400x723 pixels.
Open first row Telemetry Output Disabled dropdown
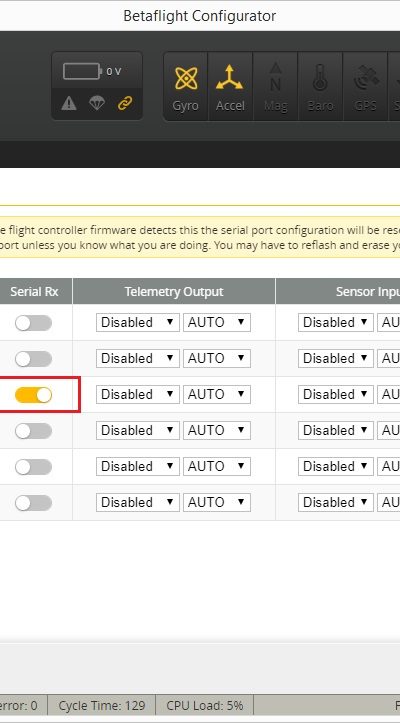pos(137,322)
